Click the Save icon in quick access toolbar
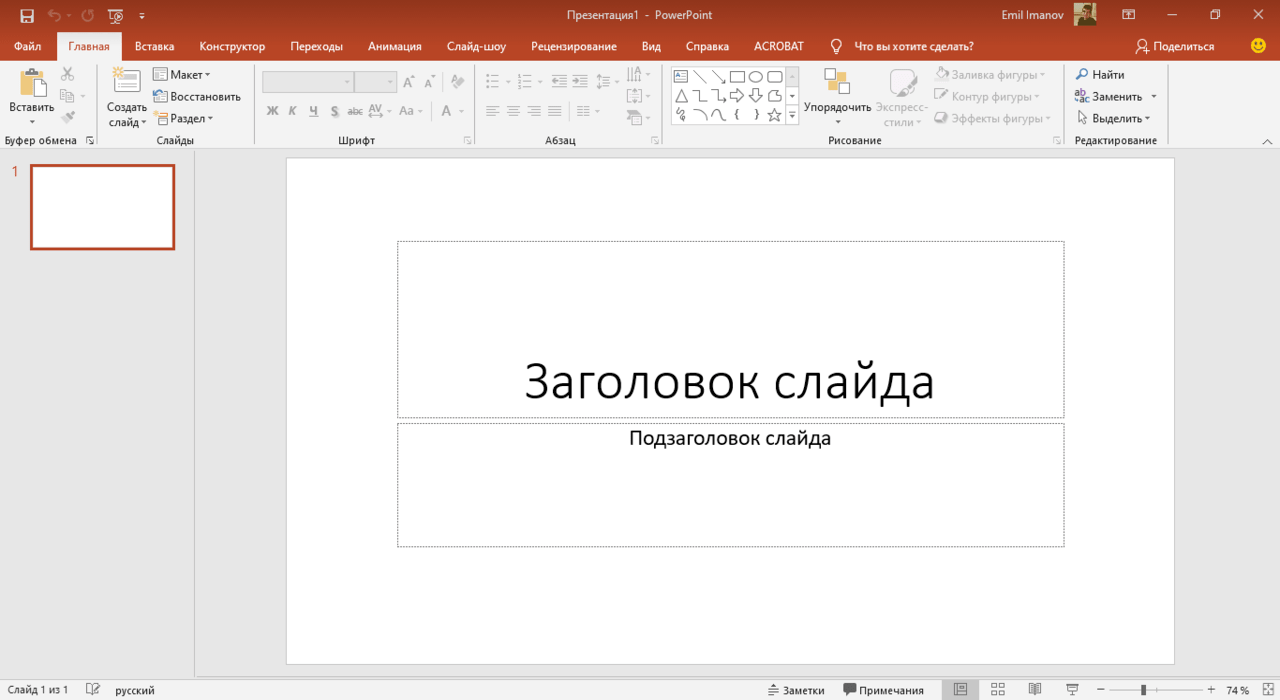Image resolution: width=1280 pixels, height=700 pixels. pyautogui.click(x=27, y=15)
